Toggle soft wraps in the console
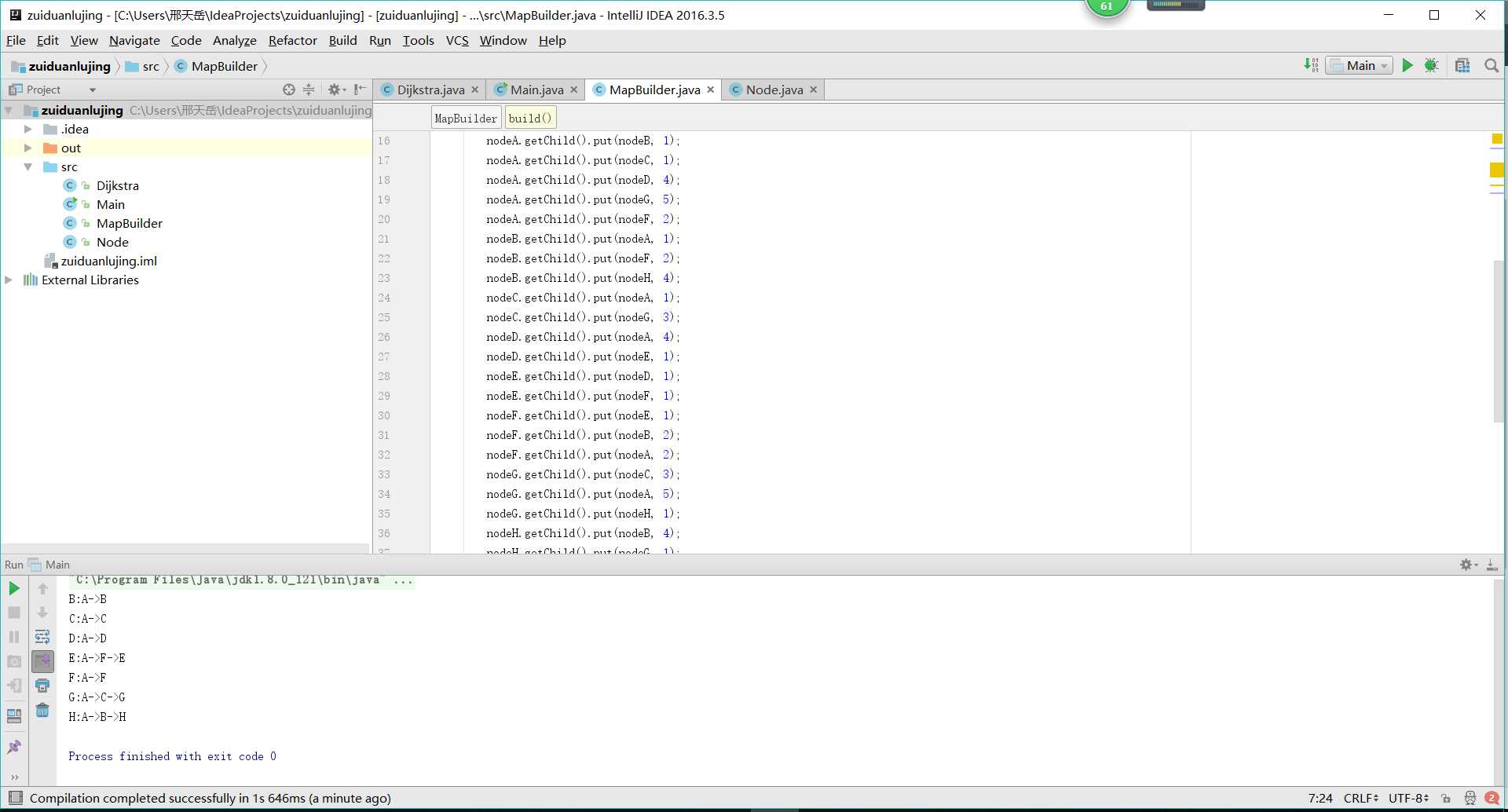 tap(42, 637)
